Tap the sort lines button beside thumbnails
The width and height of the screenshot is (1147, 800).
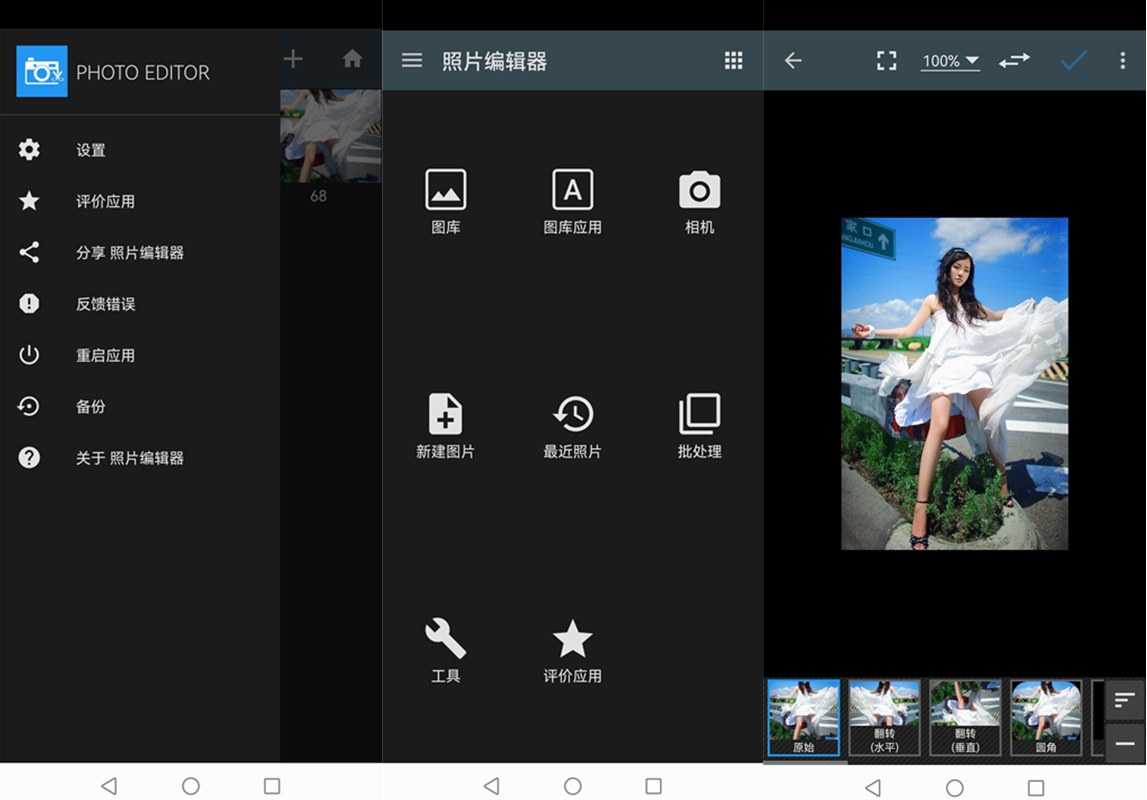tap(1124, 700)
